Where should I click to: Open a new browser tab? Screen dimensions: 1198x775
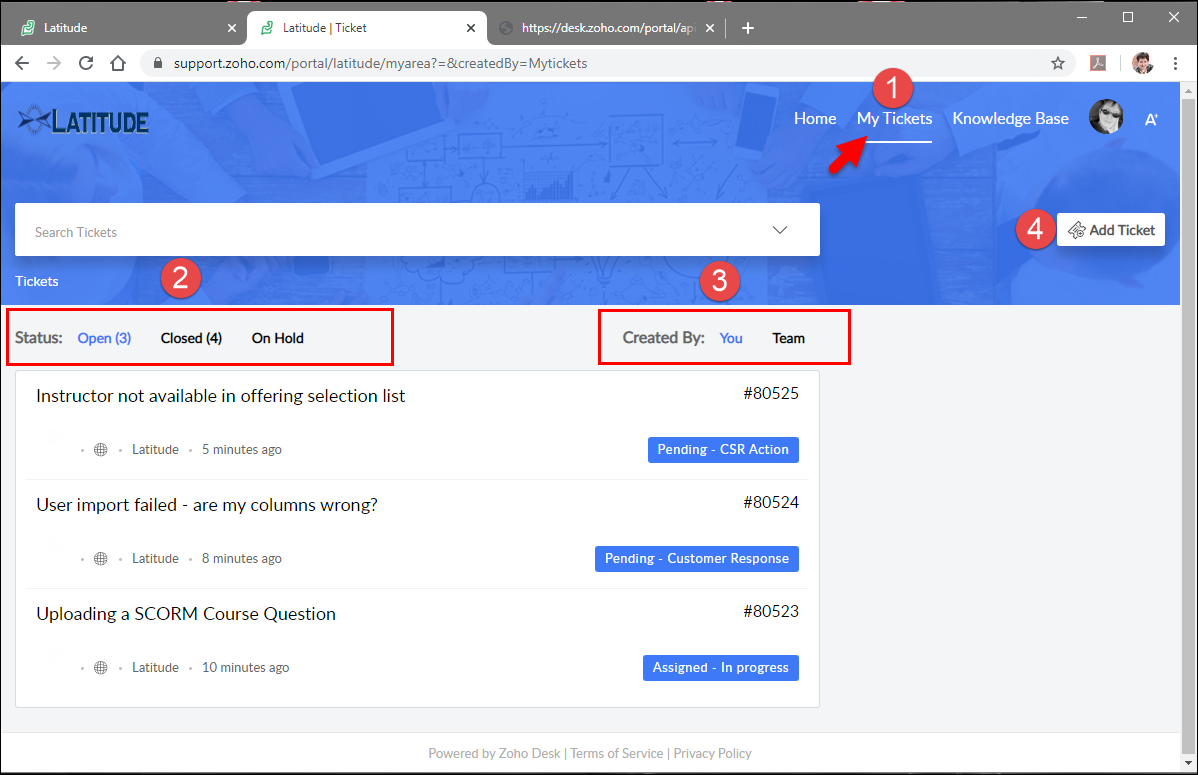[x=747, y=28]
